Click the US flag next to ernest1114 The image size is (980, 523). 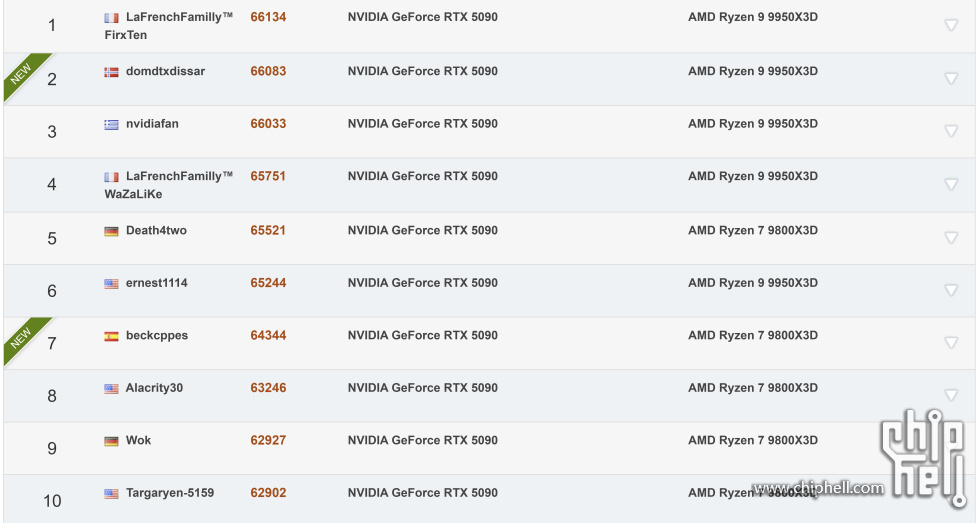point(111,284)
